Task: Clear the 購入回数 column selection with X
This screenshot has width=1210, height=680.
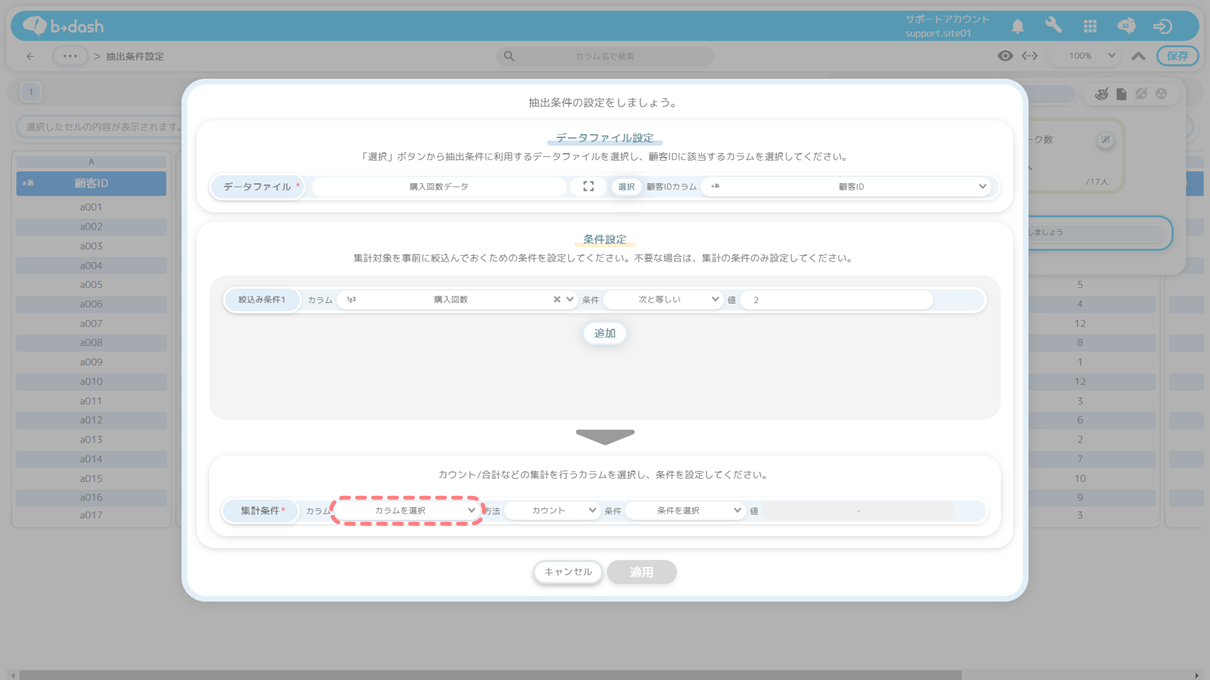Action: click(x=557, y=300)
